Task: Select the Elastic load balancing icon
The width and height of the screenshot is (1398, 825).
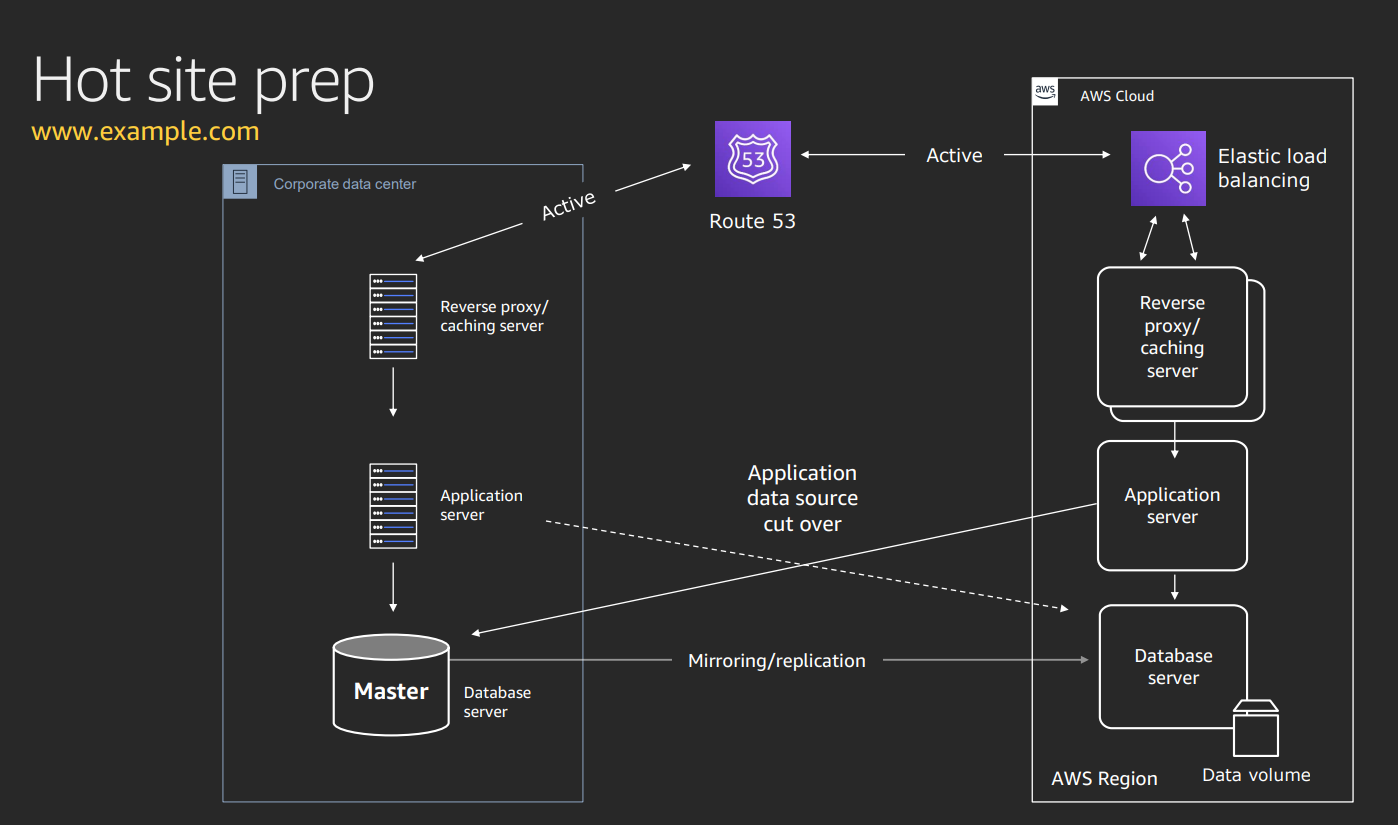Action: tap(1168, 168)
